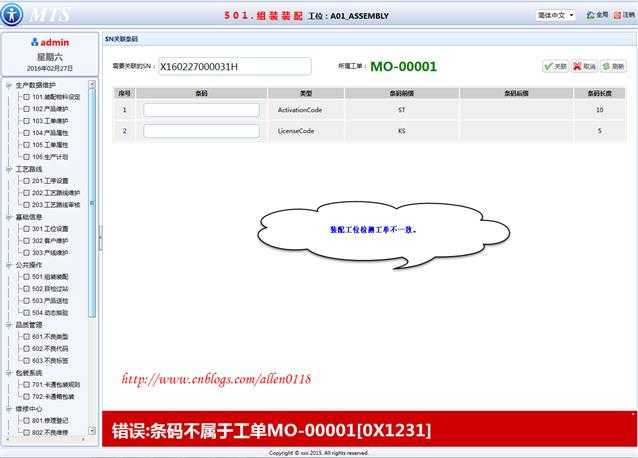This screenshot has width=638, height=458.
Task: Click the 条码长度 column header
Action: click(599, 93)
